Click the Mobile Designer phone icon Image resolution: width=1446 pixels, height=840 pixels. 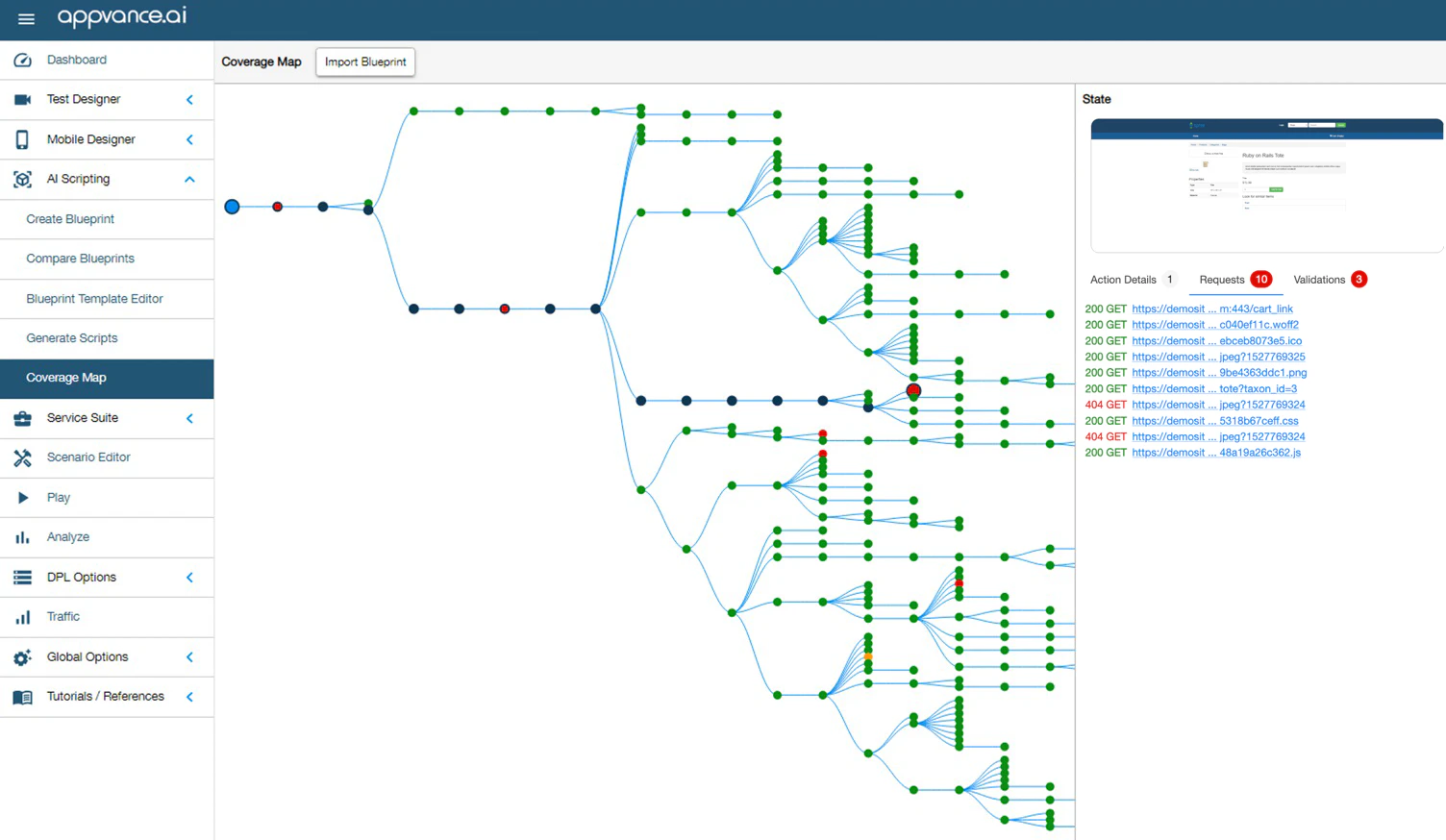[x=21, y=139]
